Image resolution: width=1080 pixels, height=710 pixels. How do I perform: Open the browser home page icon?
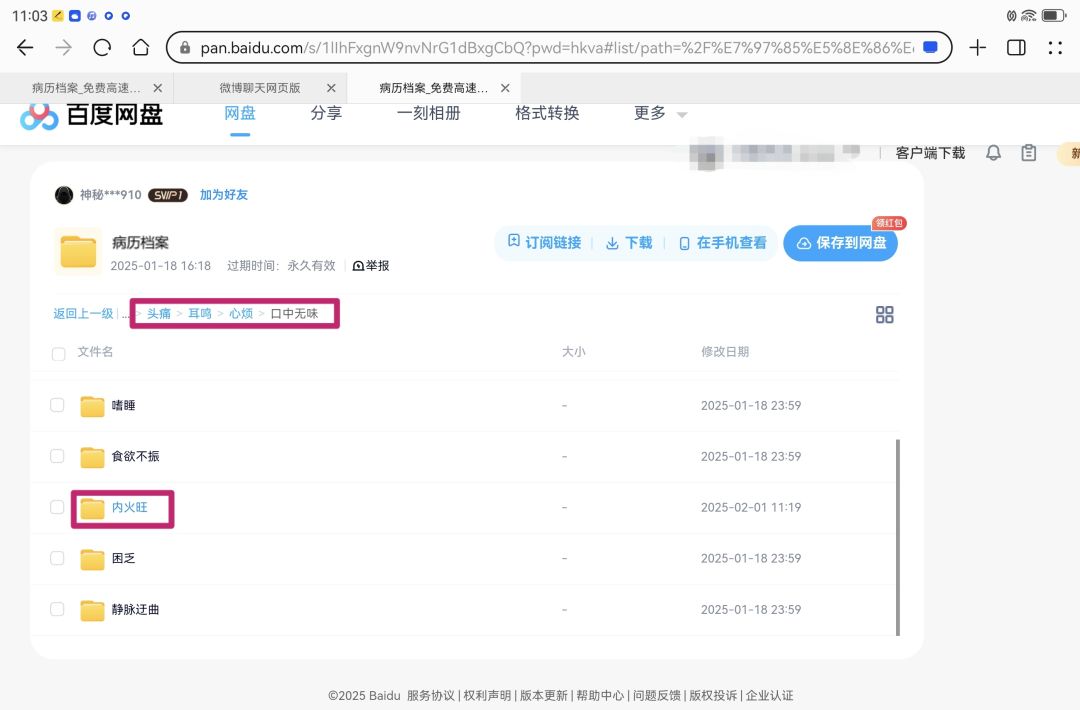click(141, 48)
